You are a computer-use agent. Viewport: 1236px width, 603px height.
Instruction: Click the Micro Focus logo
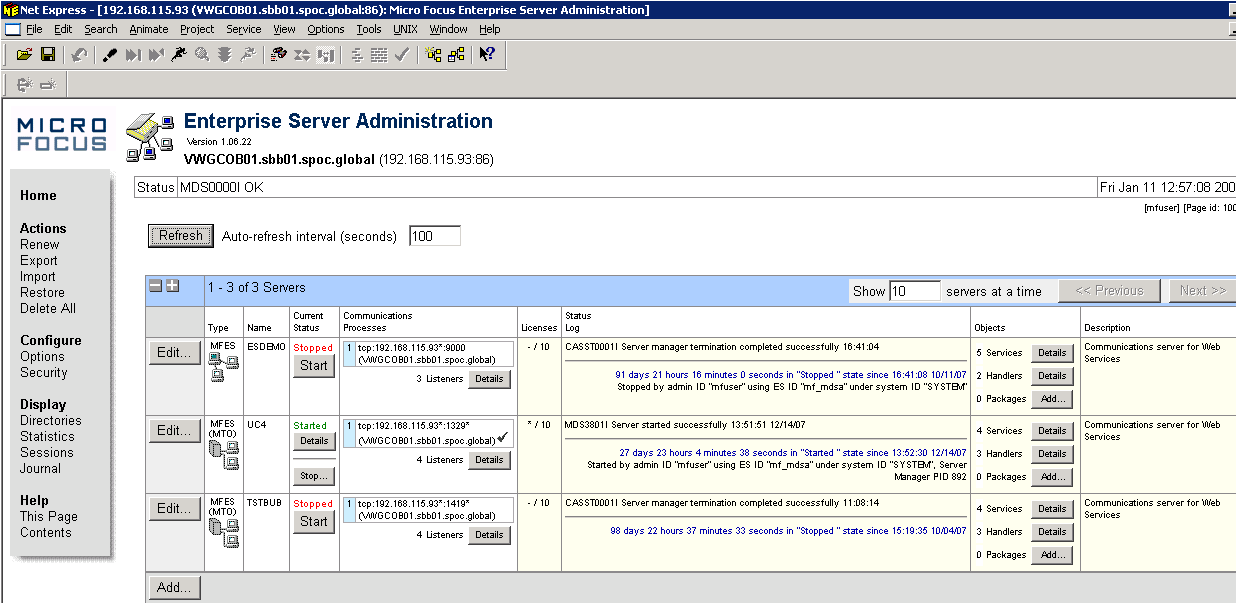[x=62, y=134]
